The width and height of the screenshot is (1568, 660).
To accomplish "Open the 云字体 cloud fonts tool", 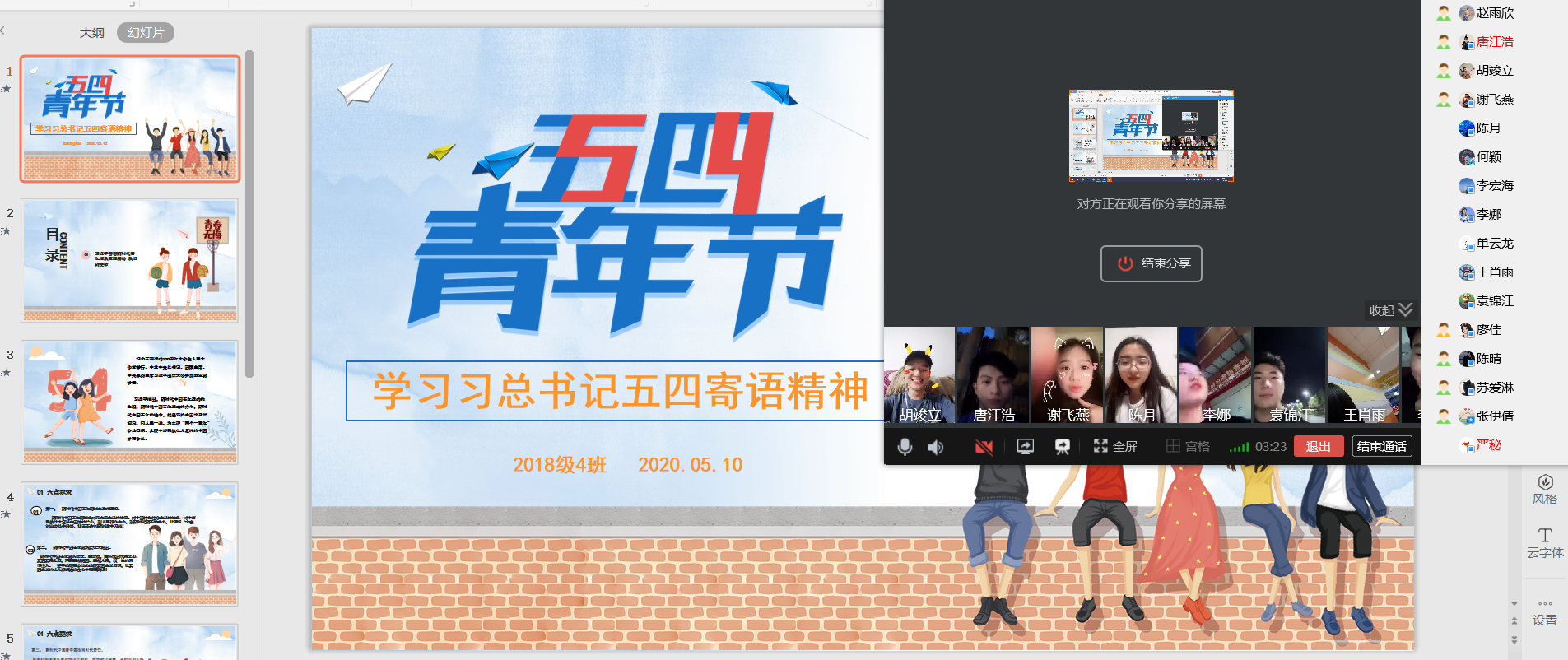I will (1545, 543).
